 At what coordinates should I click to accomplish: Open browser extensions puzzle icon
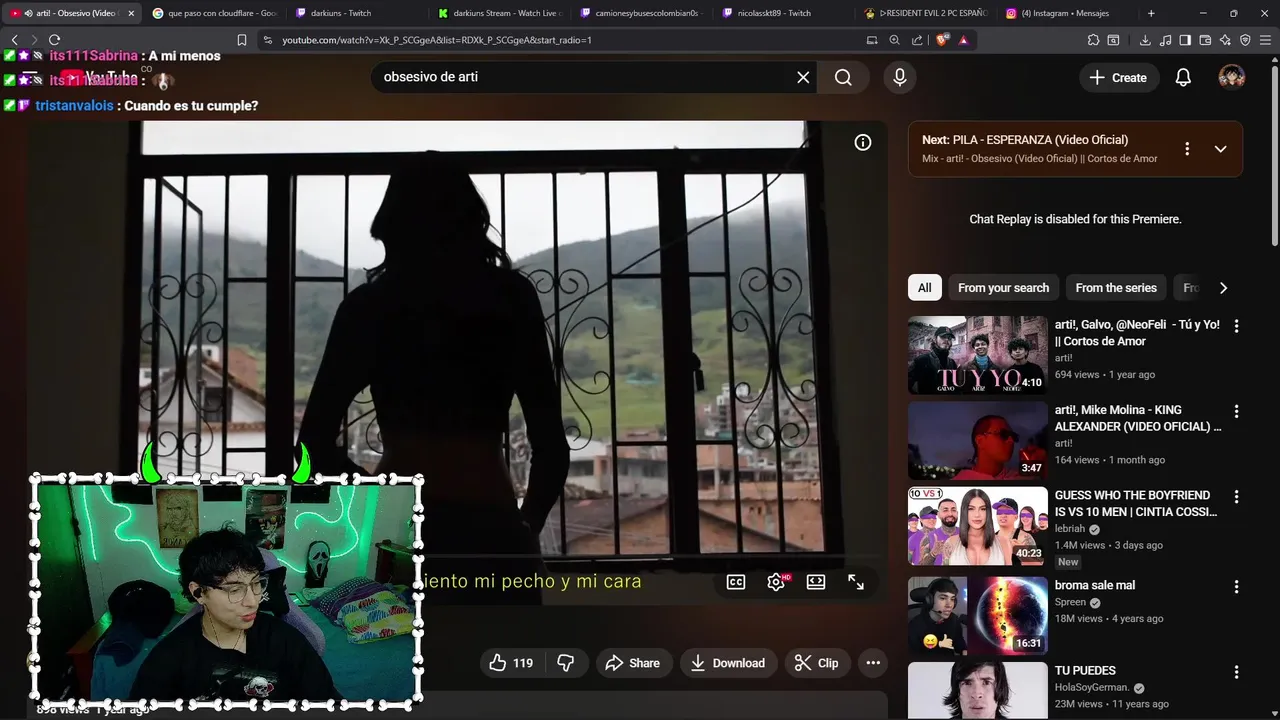[x=1093, y=40]
